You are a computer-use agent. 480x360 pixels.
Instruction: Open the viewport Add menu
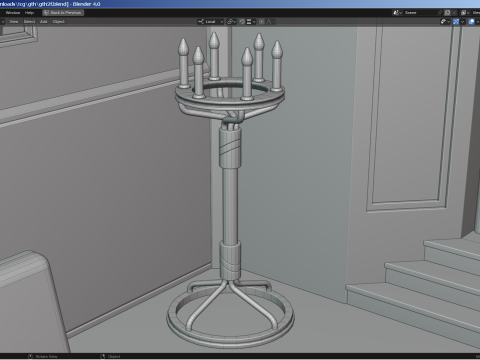44,22
